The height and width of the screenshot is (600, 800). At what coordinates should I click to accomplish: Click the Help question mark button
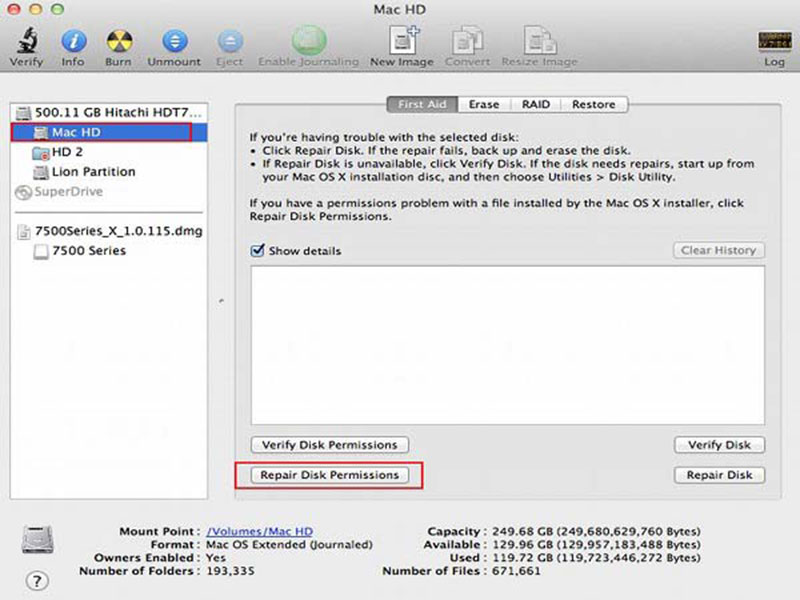tap(36, 581)
